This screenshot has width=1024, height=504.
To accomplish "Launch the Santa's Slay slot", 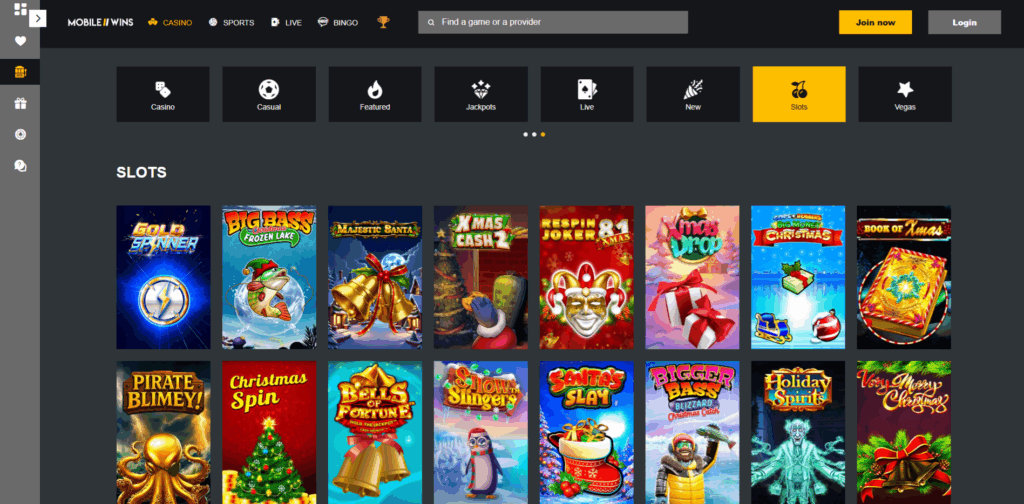I will [586, 432].
